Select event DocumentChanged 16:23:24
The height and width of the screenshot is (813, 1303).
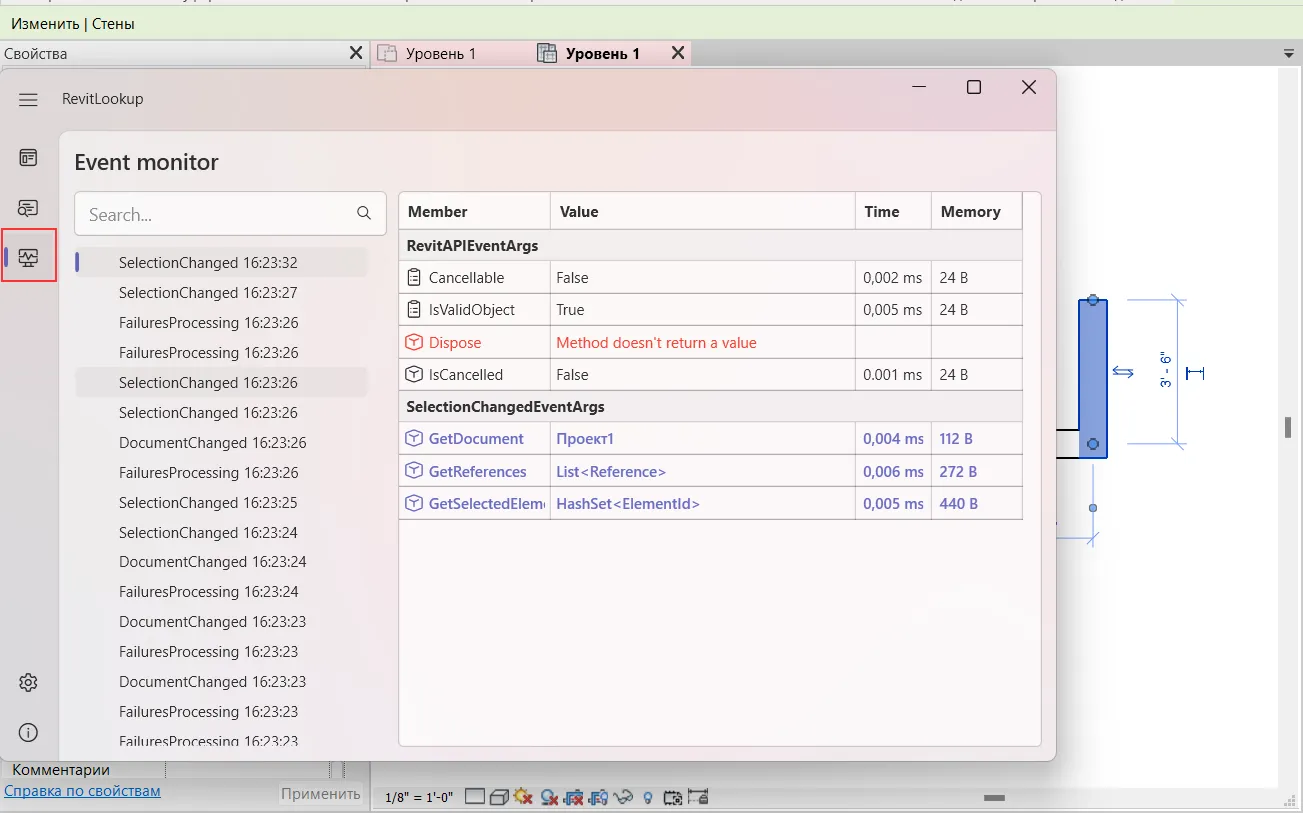click(x=221, y=562)
